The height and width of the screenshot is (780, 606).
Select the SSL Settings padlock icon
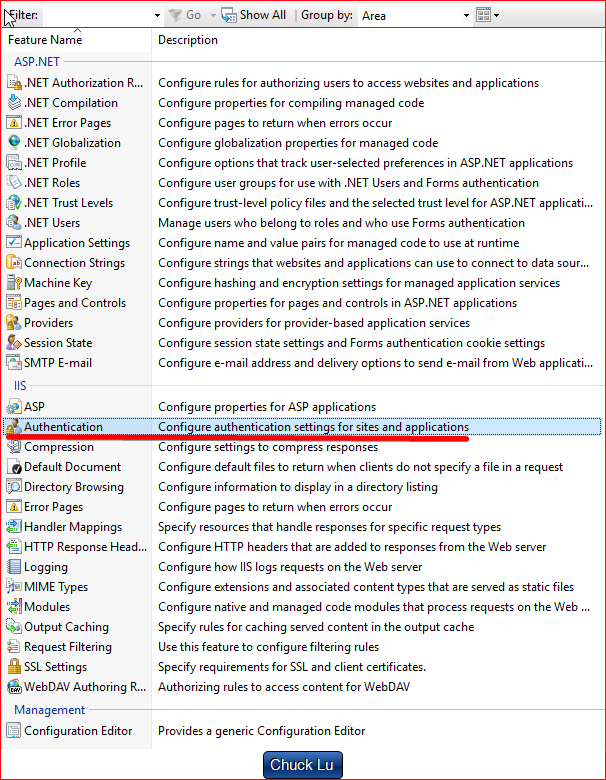click(14, 666)
